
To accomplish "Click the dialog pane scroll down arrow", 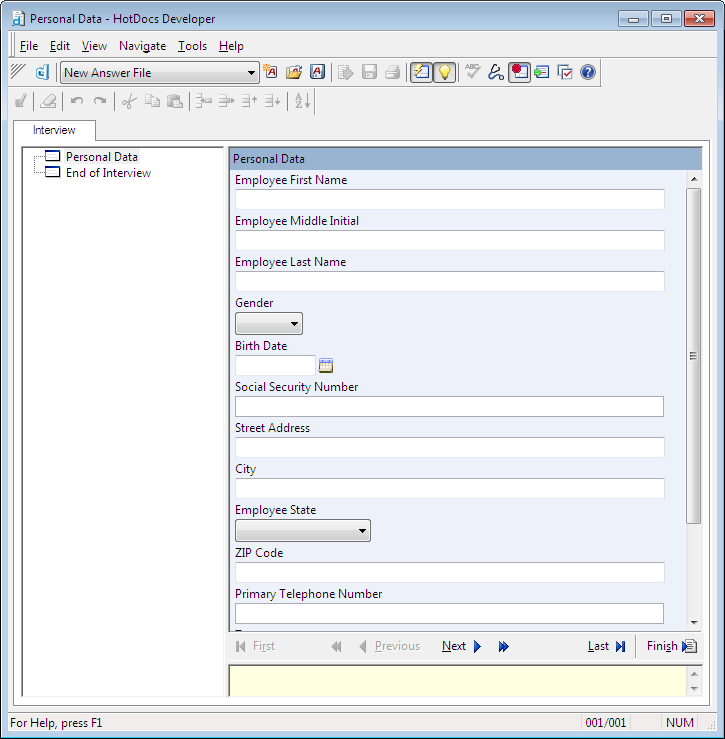I will click(694, 623).
